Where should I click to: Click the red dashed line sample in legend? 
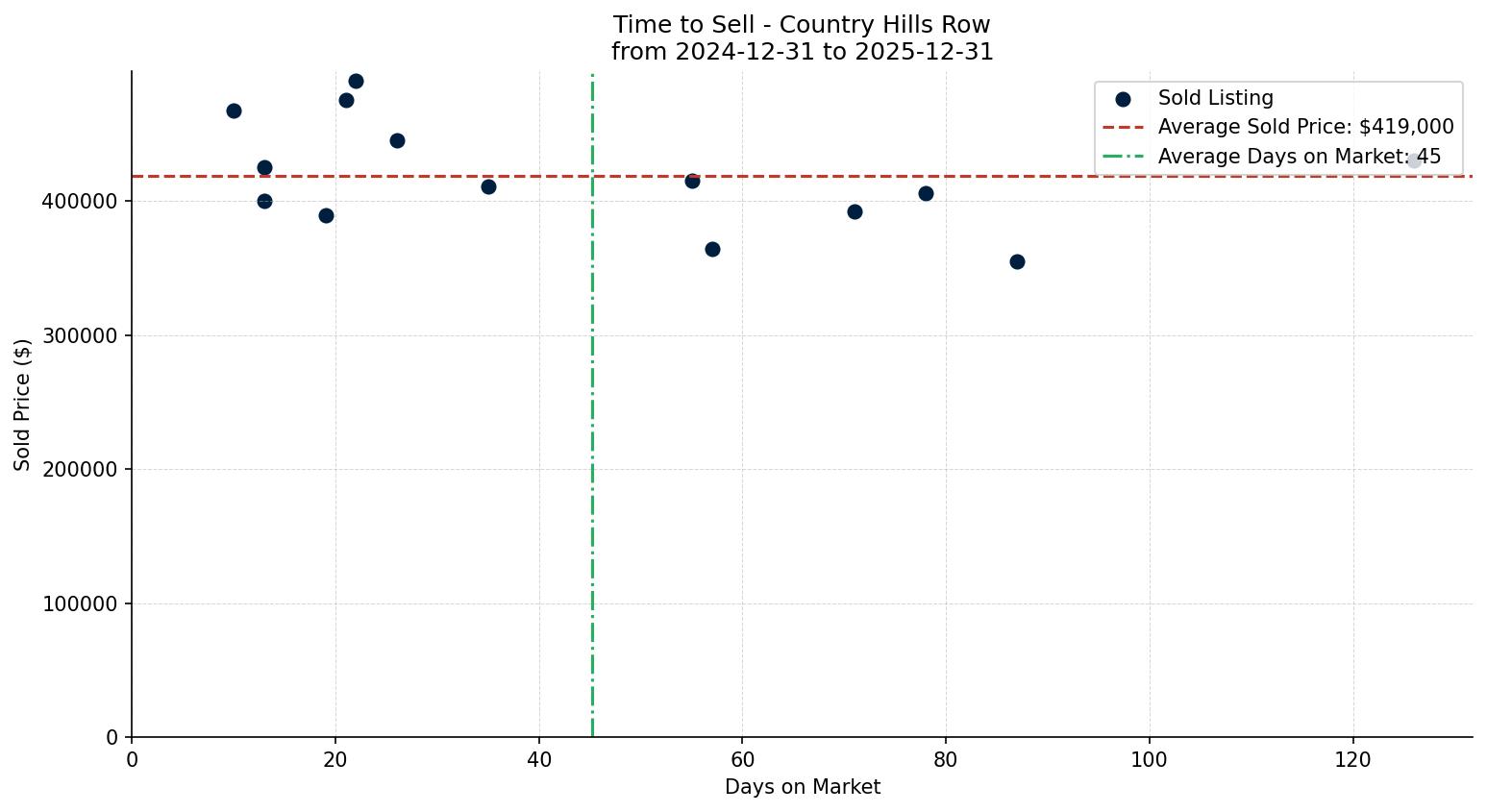[1123, 128]
